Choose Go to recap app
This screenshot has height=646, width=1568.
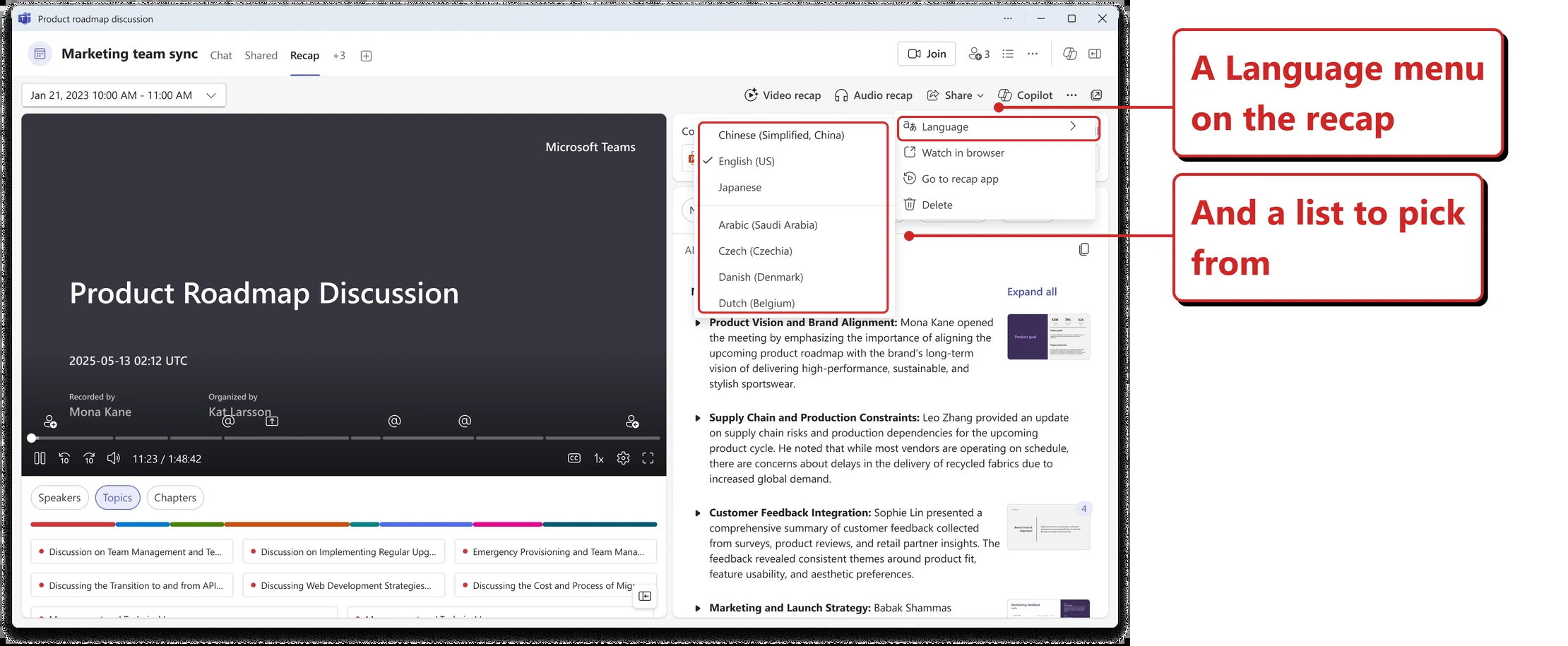[x=997, y=179]
